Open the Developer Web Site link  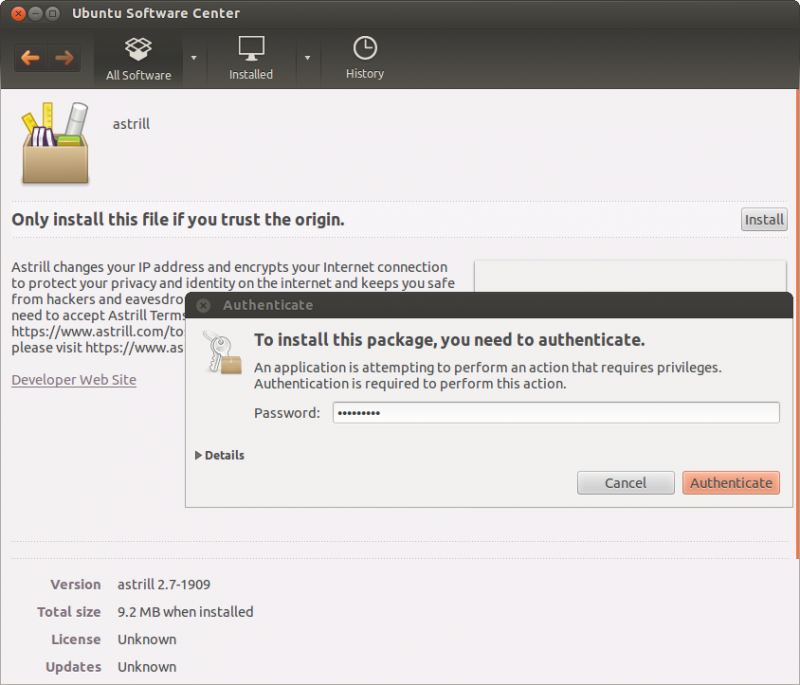[x=74, y=380]
